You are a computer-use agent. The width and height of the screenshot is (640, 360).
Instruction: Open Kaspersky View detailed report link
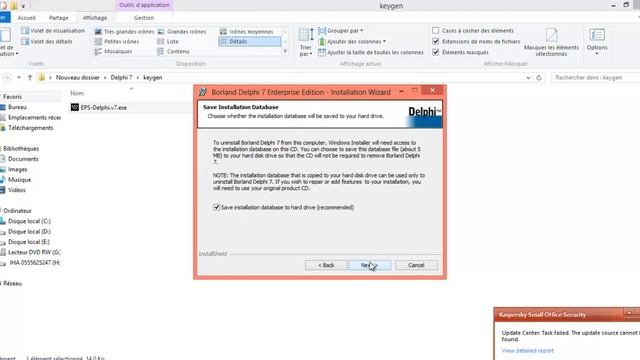527,351
